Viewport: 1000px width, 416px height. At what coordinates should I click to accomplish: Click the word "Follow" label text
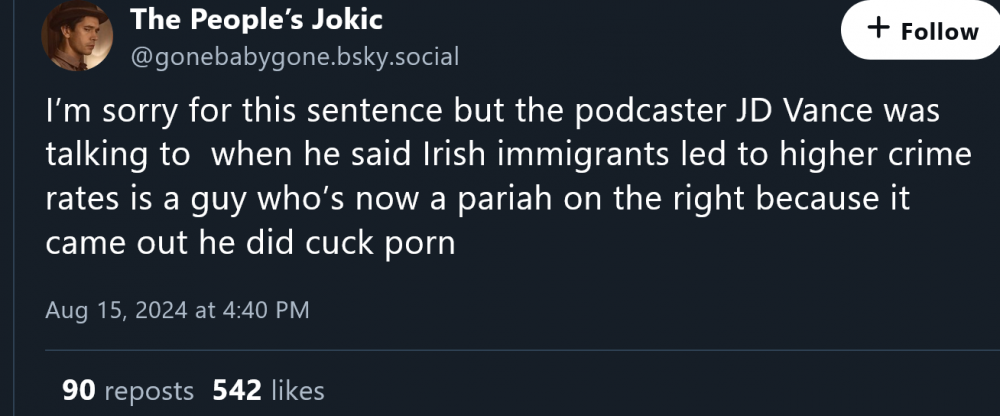click(940, 31)
